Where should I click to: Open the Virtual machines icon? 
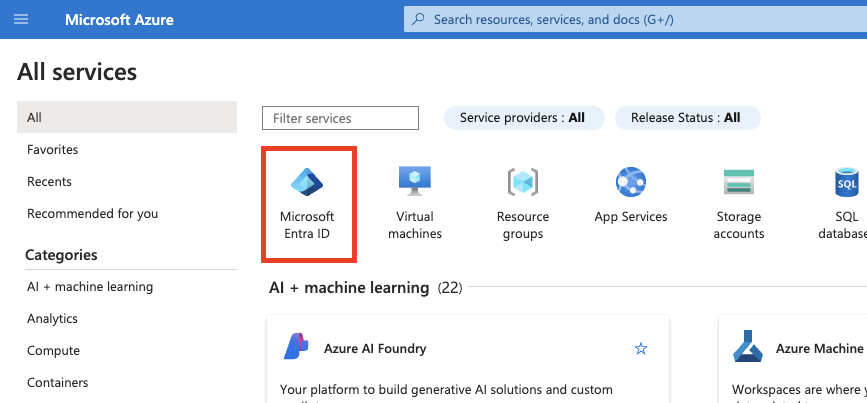pyautogui.click(x=415, y=181)
